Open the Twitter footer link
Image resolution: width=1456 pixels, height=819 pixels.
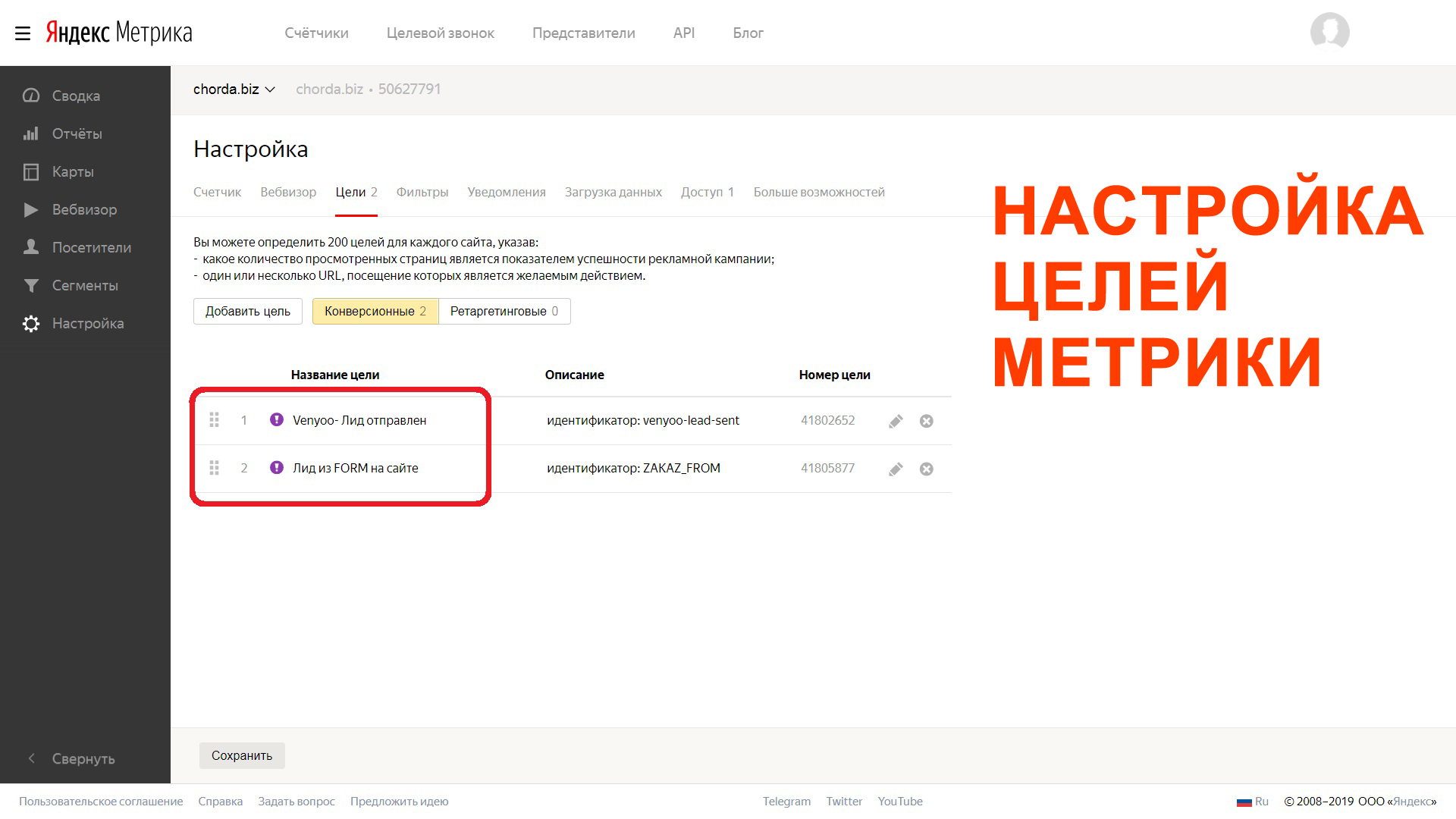(844, 802)
